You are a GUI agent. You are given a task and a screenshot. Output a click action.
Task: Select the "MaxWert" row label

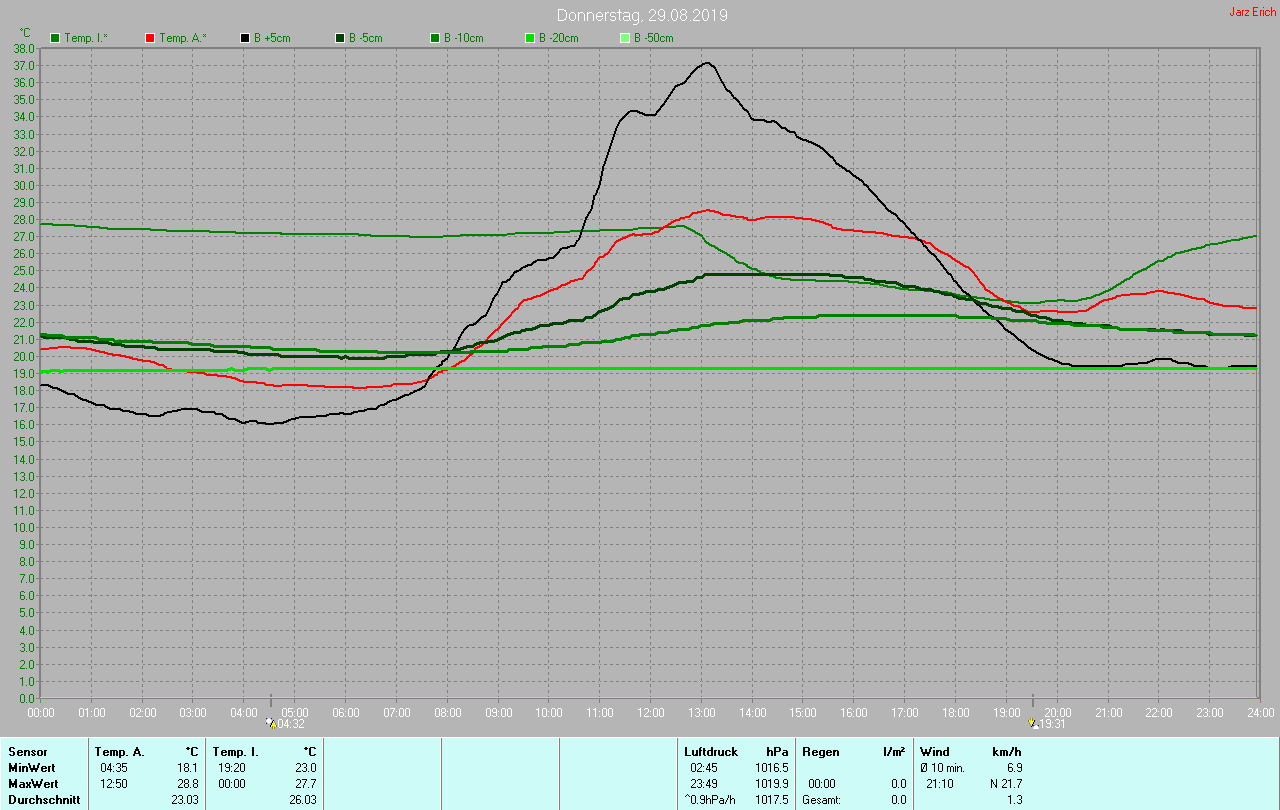point(33,784)
